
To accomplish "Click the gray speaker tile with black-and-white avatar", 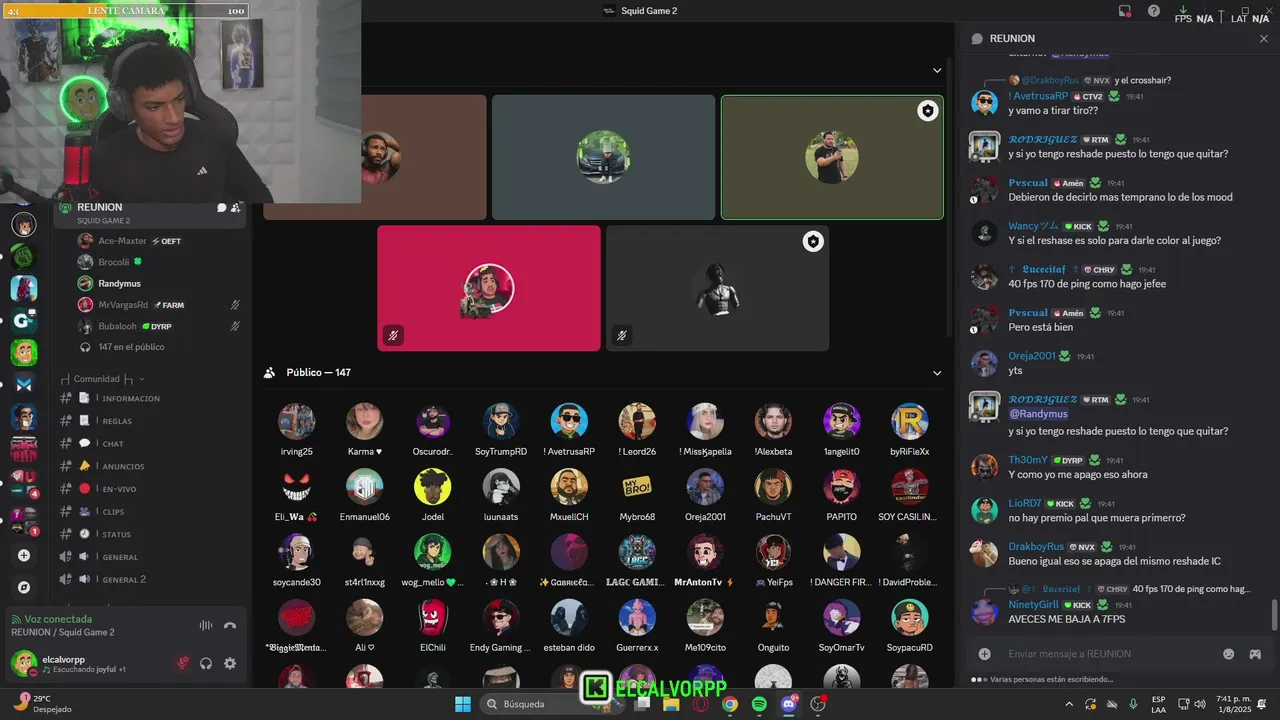I will (x=717, y=288).
